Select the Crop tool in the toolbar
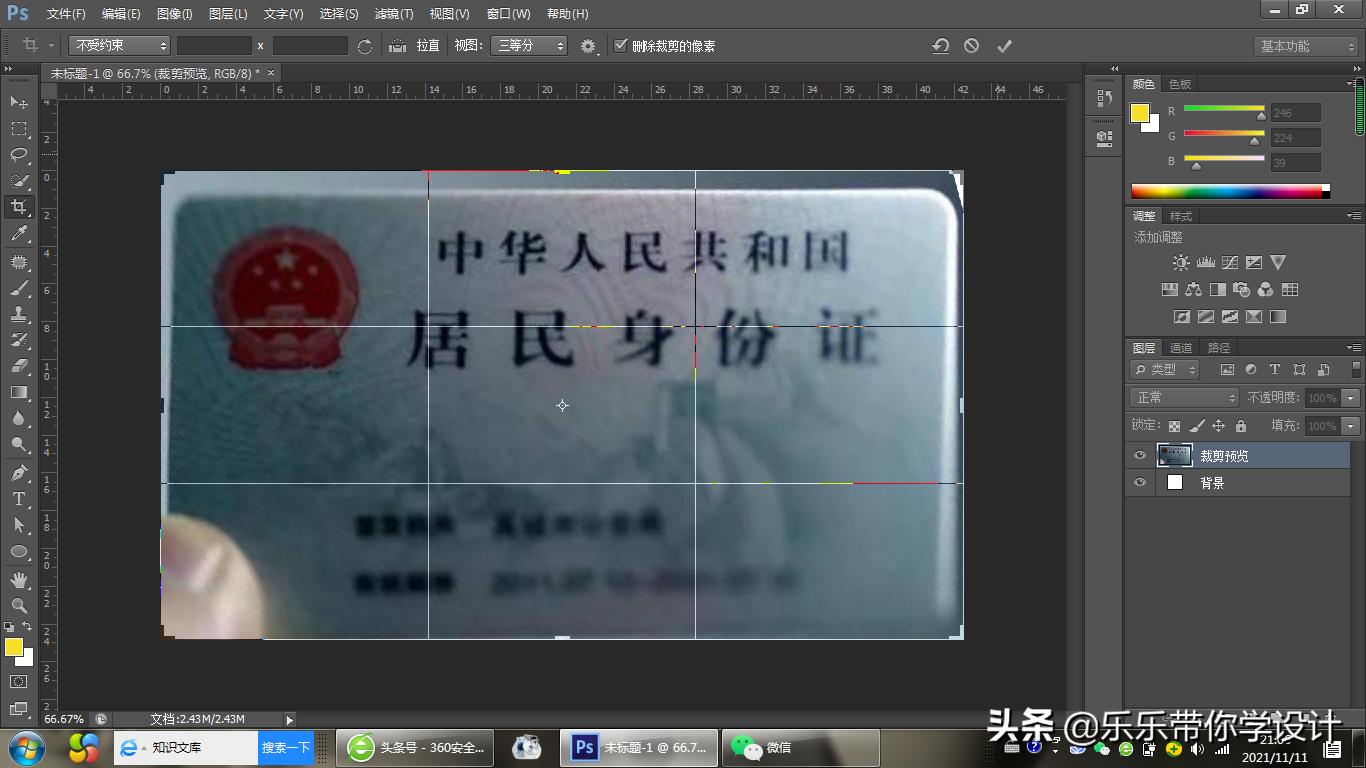 20,207
